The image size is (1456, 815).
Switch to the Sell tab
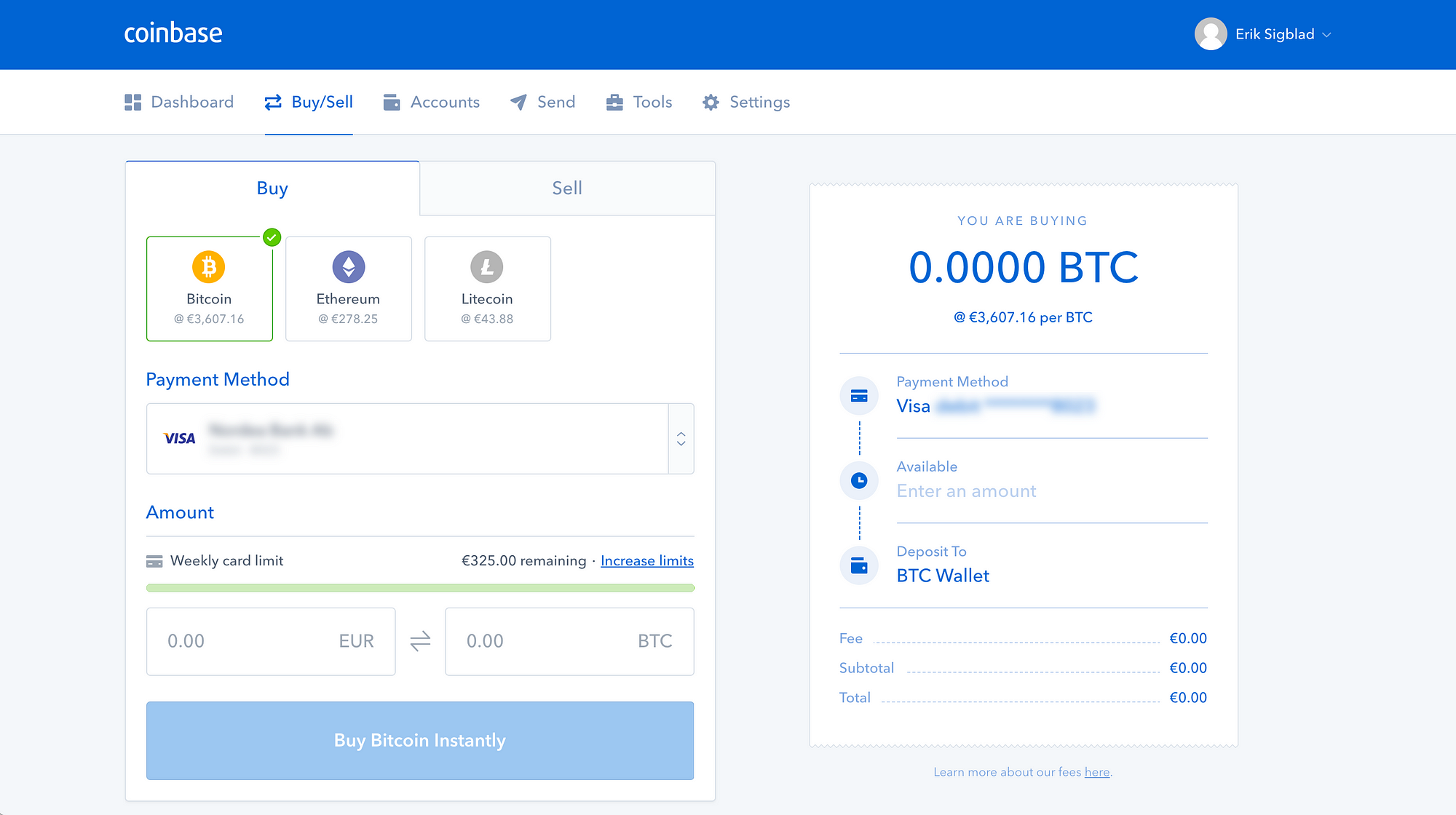(566, 188)
